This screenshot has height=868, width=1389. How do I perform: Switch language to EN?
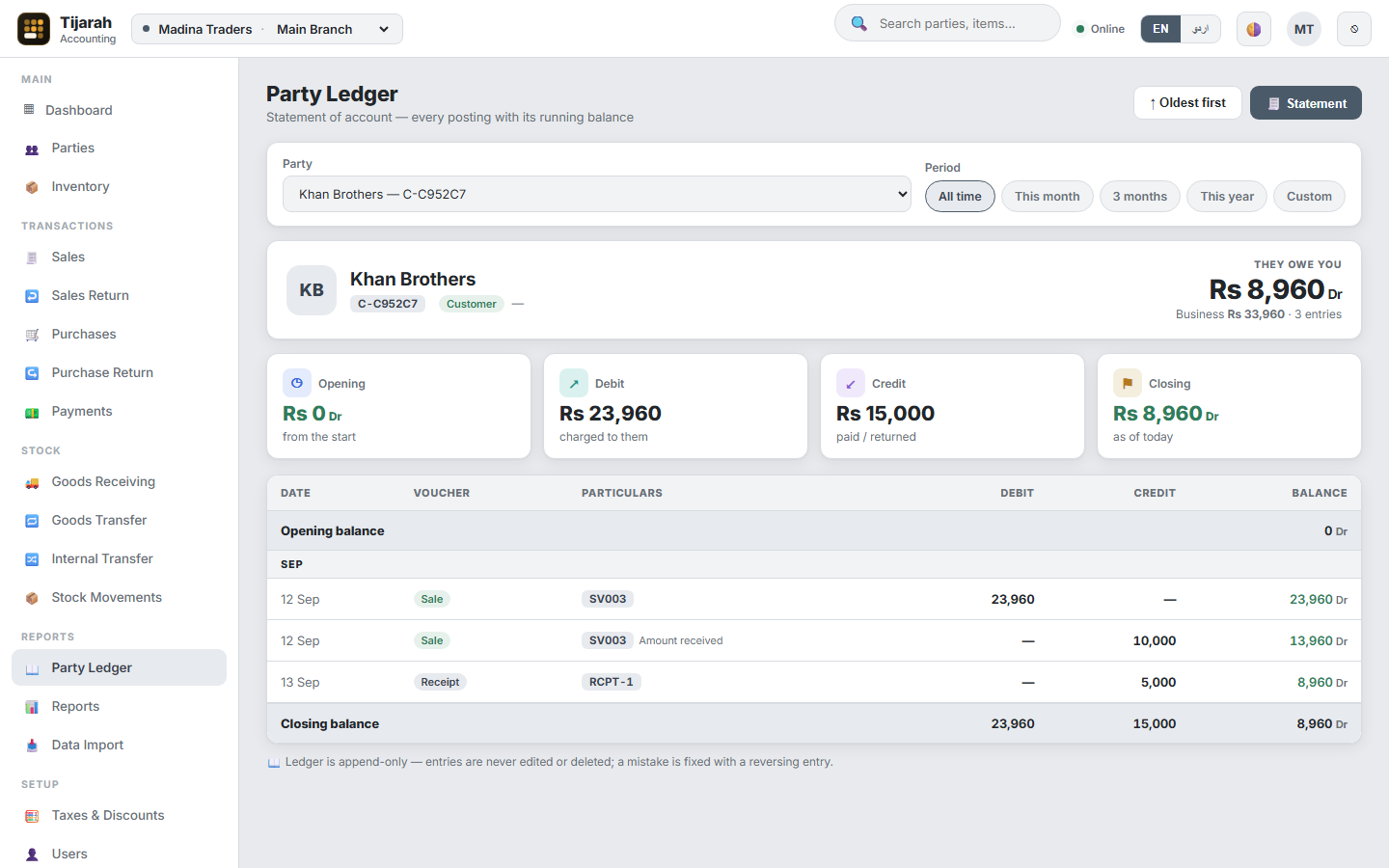tap(1160, 29)
